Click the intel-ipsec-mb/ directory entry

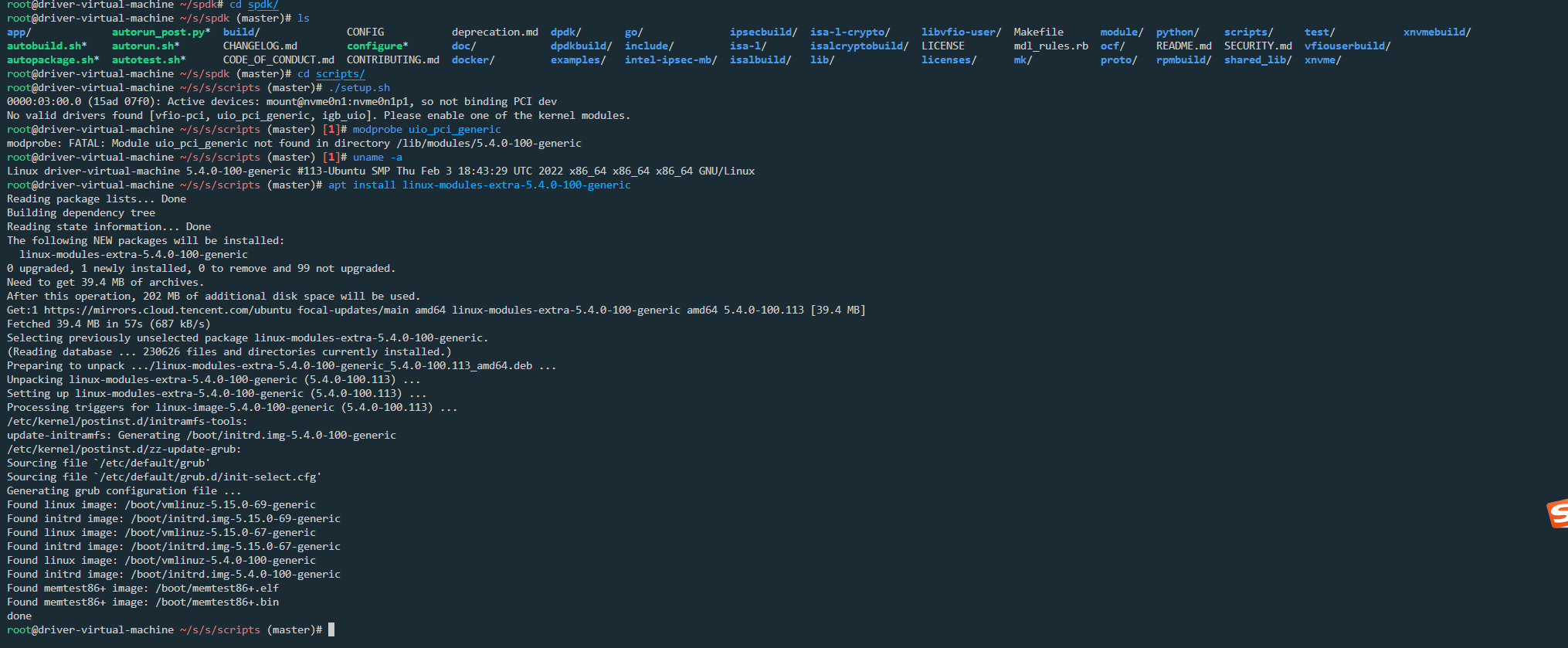coord(671,60)
